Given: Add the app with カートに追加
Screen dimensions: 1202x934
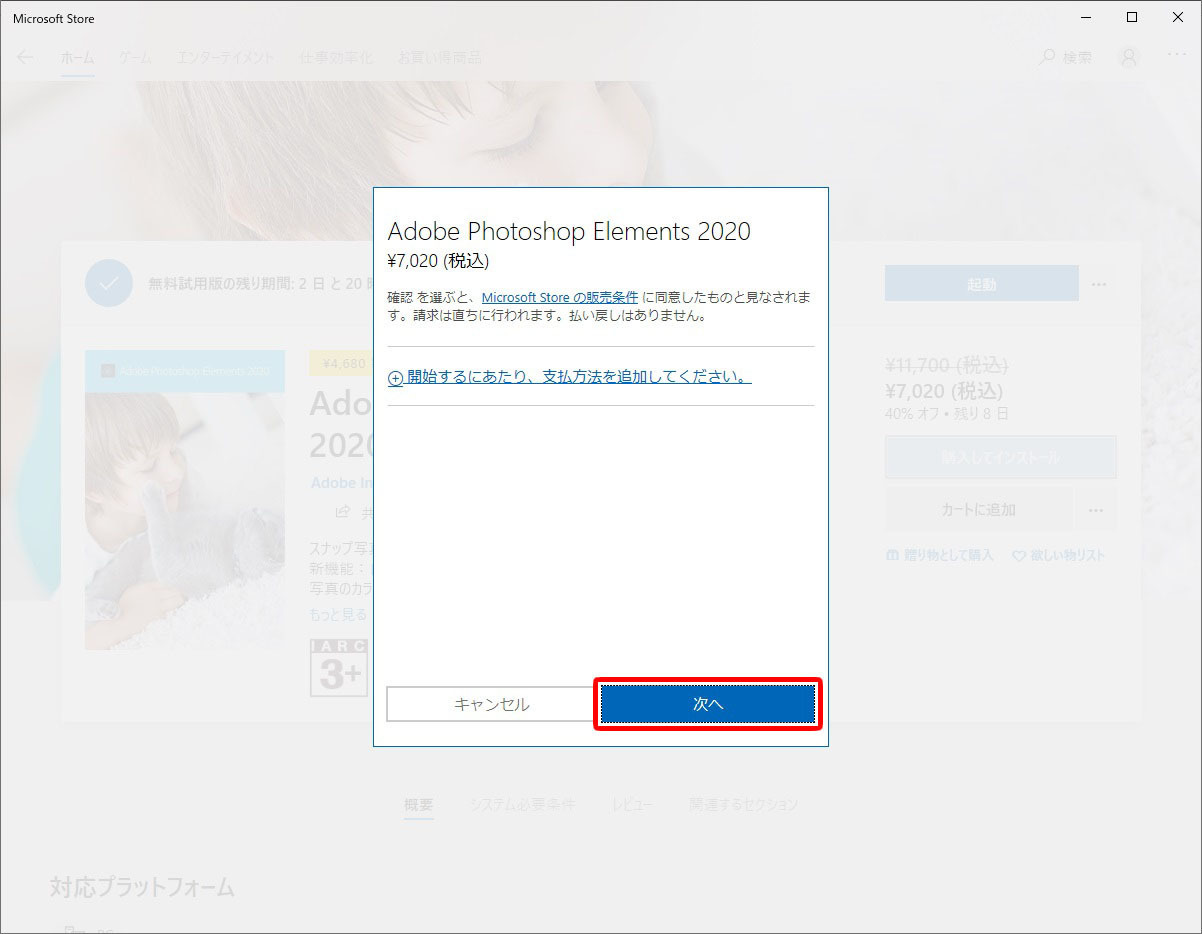Looking at the screenshot, I should (979, 510).
